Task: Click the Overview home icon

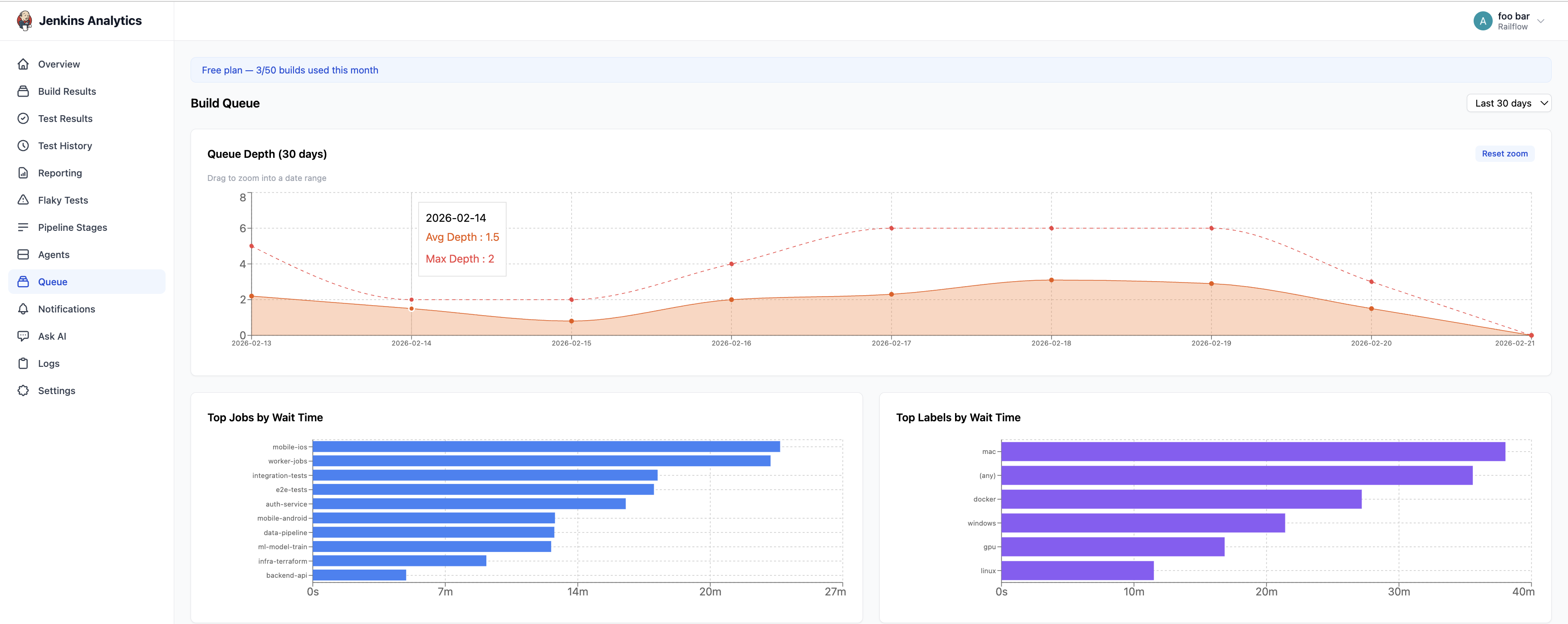Action: pos(23,64)
